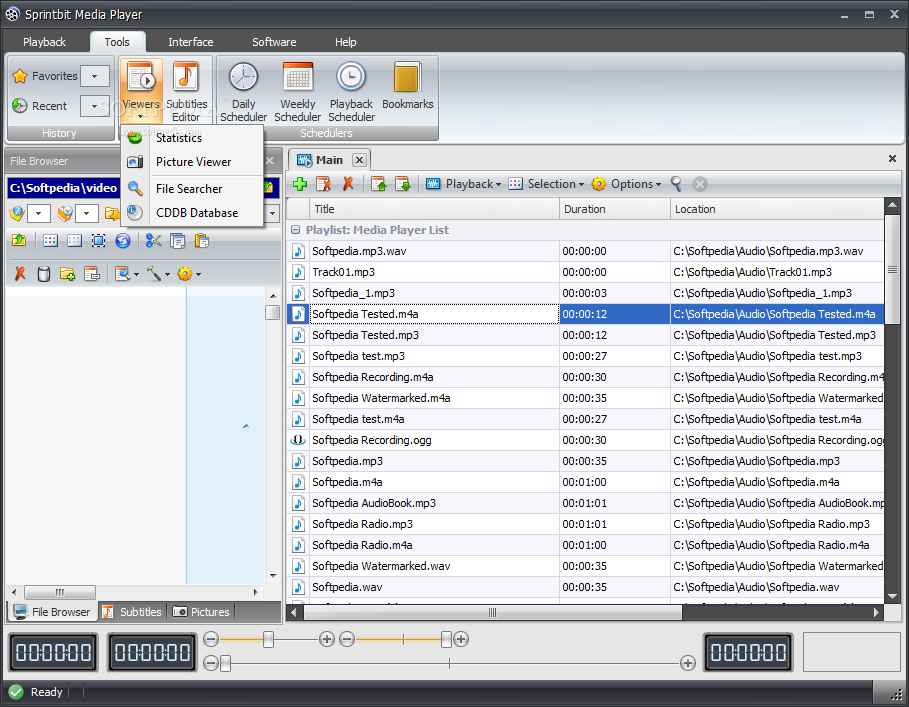
Task: Click the move item down playlist icon
Action: (x=402, y=184)
